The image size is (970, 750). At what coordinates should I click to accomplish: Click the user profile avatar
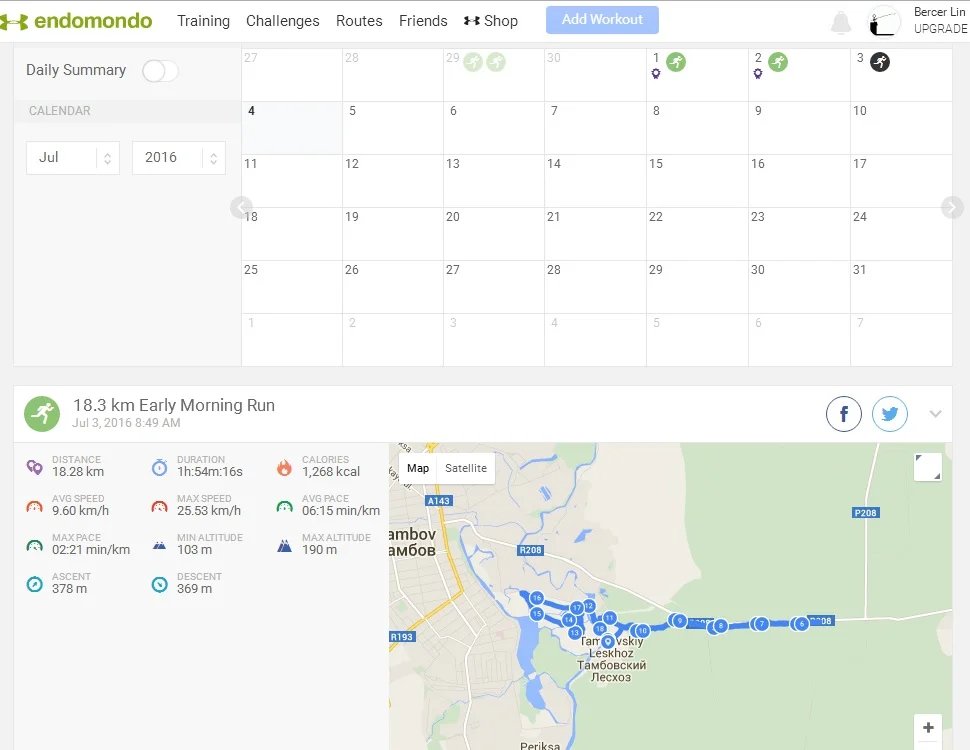click(x=884, y=21)
